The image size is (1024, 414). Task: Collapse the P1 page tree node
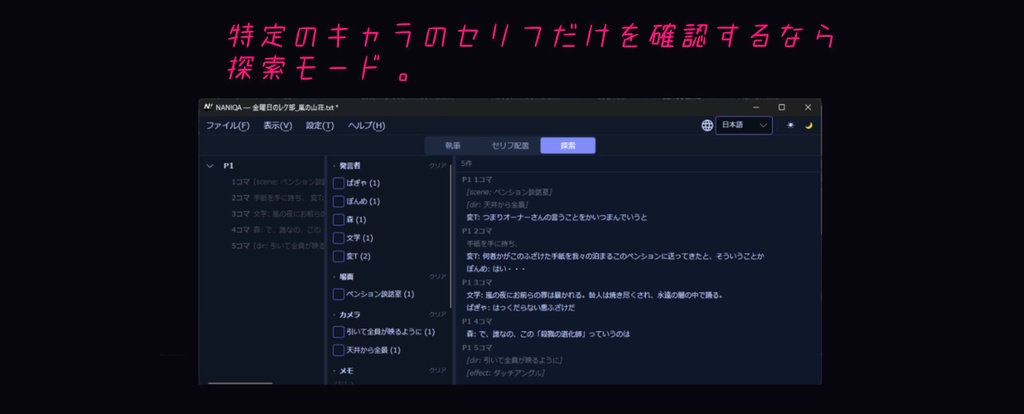click(210, 166)
